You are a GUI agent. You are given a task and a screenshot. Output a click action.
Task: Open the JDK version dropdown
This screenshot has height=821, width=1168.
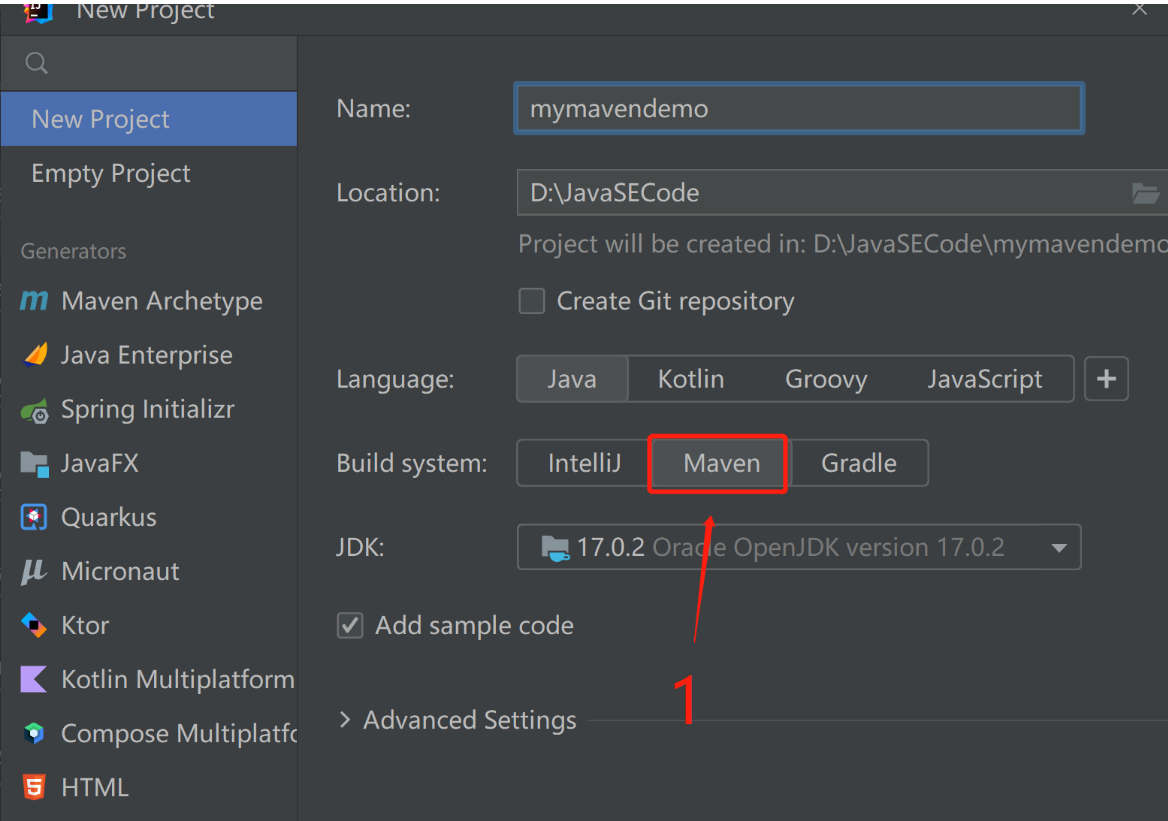(x=1058, y=548)
